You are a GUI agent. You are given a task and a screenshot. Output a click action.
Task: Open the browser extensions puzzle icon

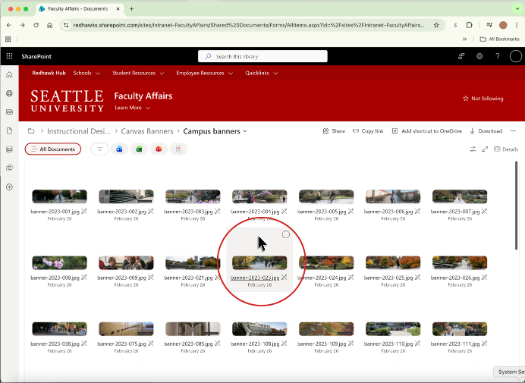coord(469,25)
